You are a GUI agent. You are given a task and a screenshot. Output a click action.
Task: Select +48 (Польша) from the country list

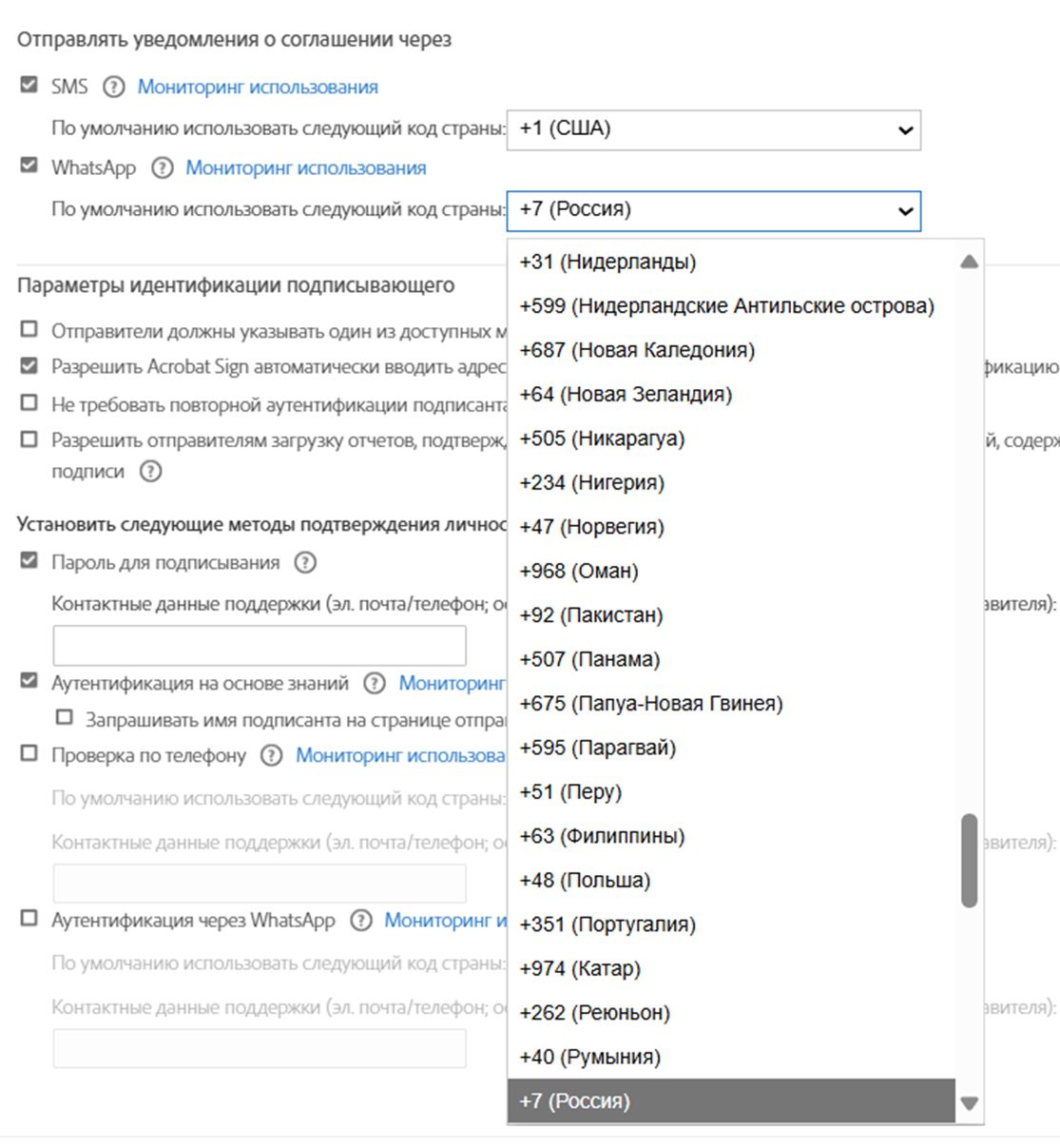(x=585, y=881)
